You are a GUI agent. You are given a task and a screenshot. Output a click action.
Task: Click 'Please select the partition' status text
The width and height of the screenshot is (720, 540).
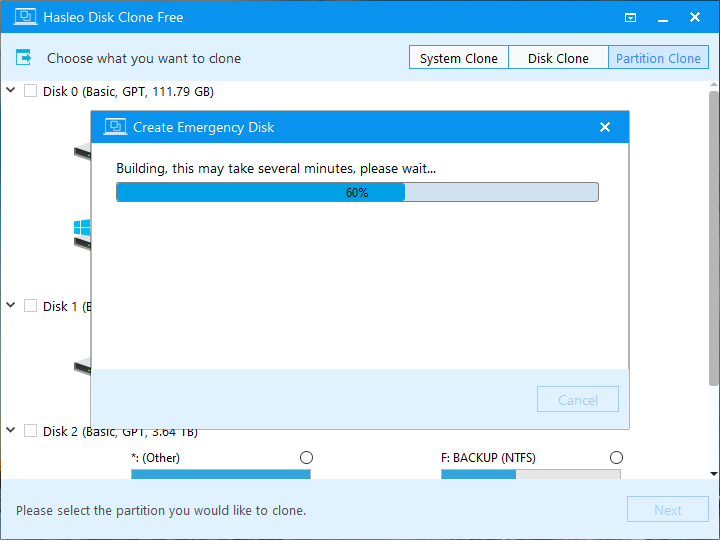click(x=161, y=510)
